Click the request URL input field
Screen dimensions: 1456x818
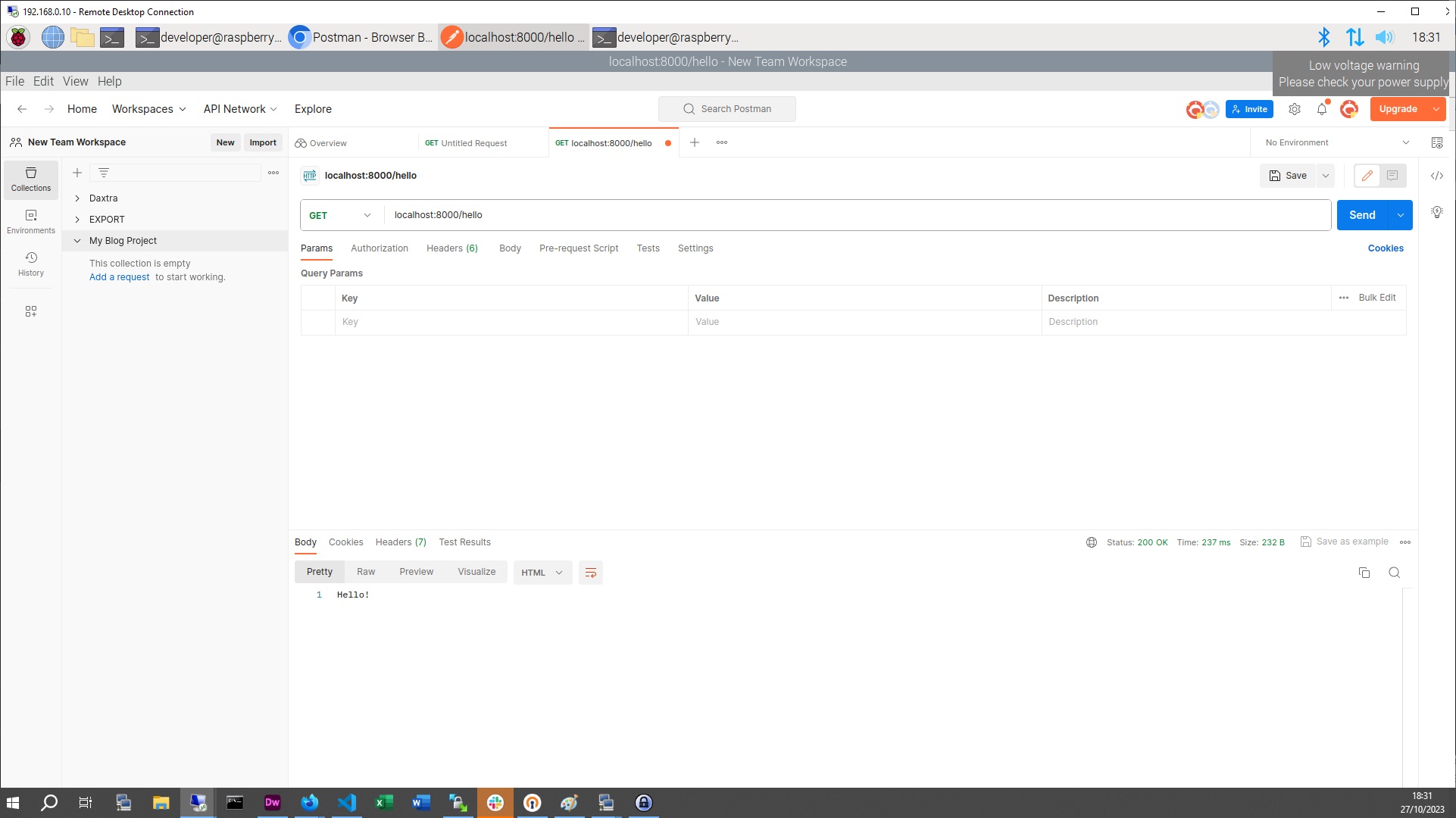click(x=858, y=215)
